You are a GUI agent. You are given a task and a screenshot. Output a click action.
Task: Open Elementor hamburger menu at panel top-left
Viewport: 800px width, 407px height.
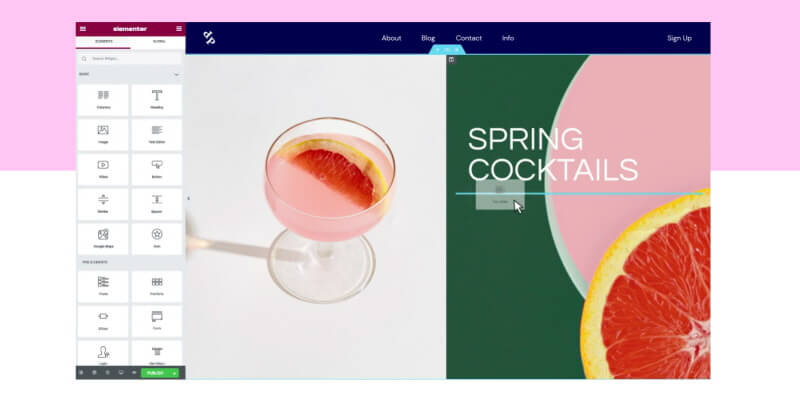(x=83, y=29)
